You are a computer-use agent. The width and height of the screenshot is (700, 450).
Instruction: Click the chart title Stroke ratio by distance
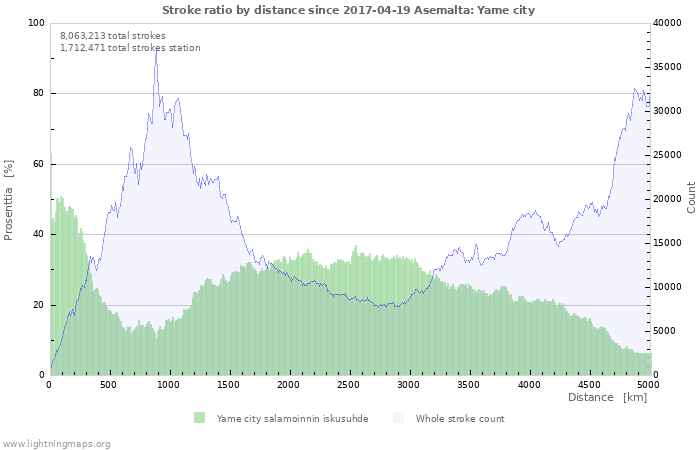point(348,10)
